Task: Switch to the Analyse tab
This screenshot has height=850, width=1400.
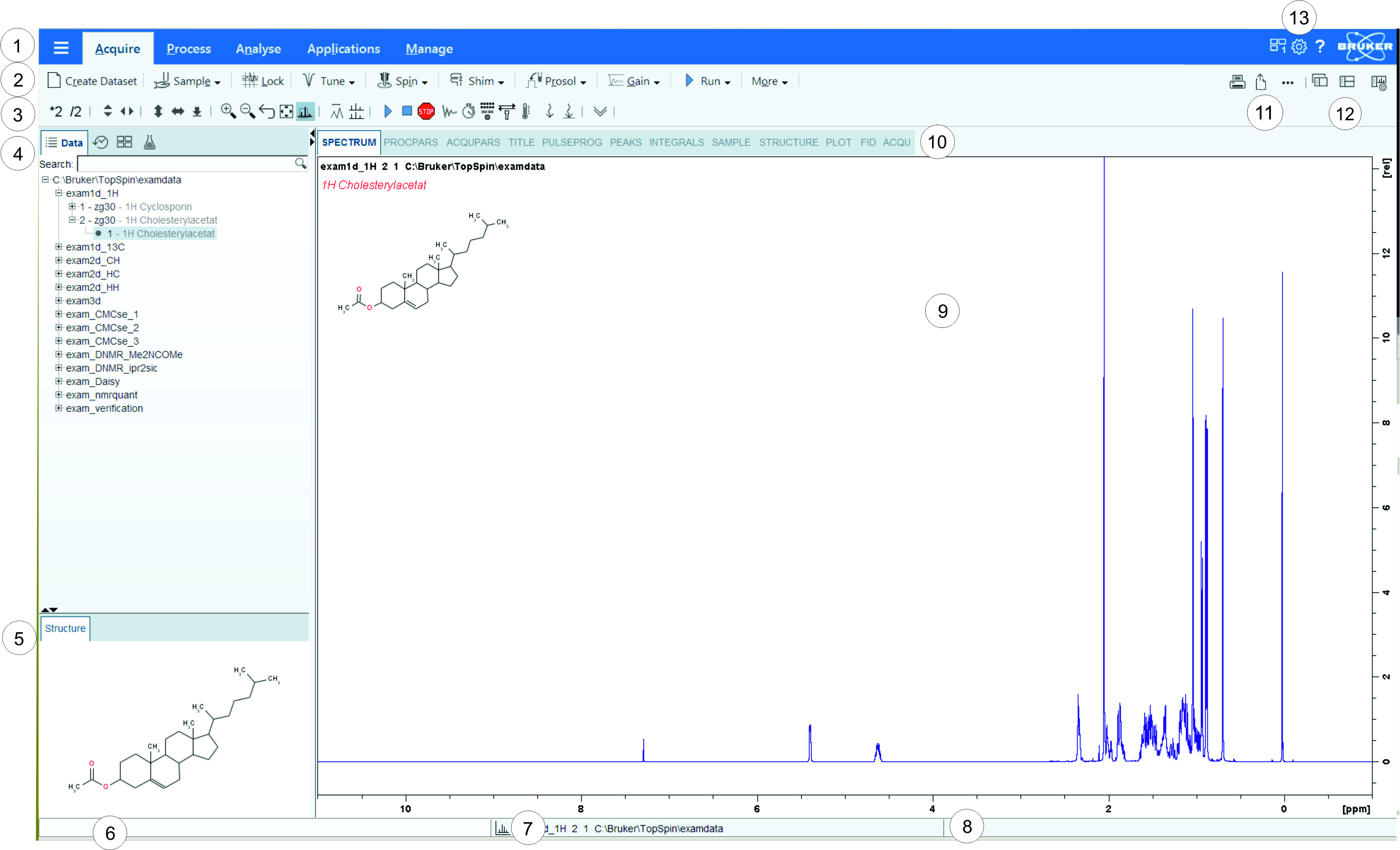Action: [259, 49]
